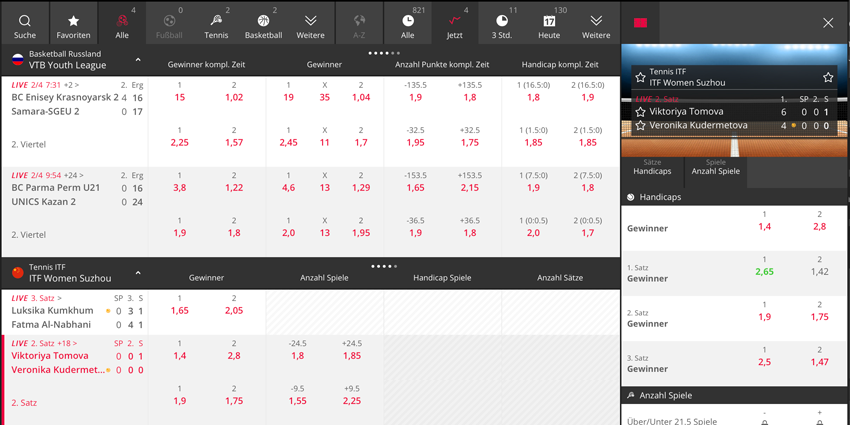Bet odds 2,05 on Fatma Al-Nabhani
850x425 pixels.
click(234, 311)
